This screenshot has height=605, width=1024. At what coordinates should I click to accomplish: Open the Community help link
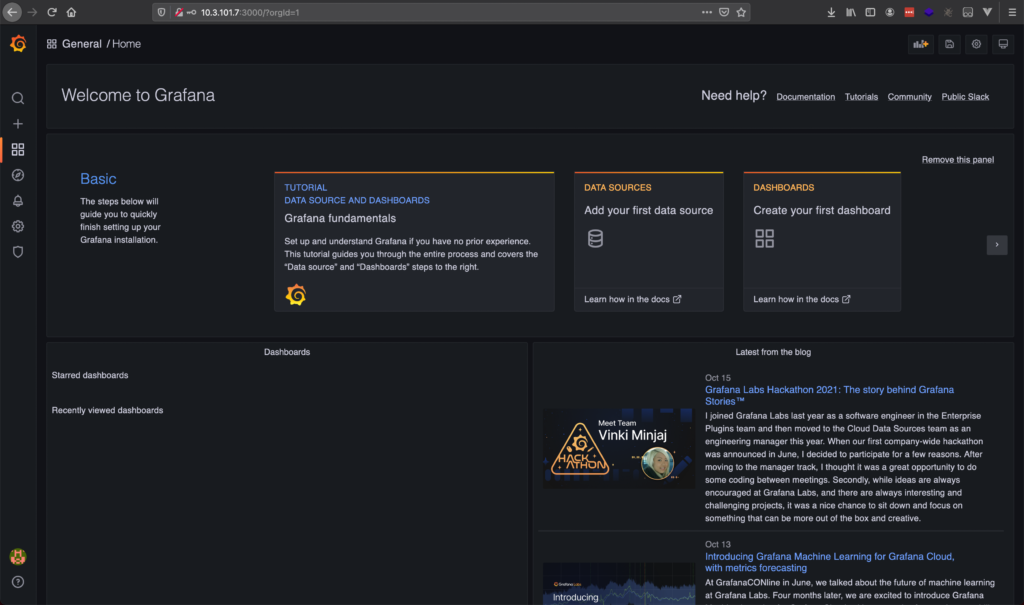(909, 97)
